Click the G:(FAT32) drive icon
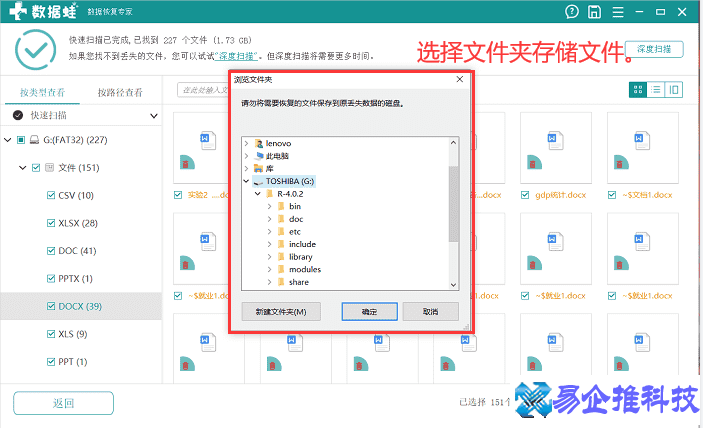This screenshot has width=703, height=428. coord(34,140)
